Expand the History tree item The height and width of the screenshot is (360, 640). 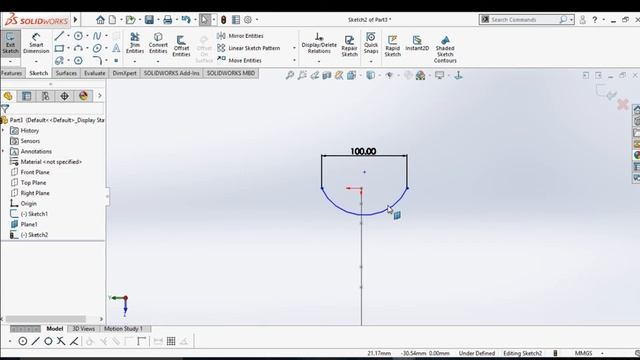[x=3, y=131]
